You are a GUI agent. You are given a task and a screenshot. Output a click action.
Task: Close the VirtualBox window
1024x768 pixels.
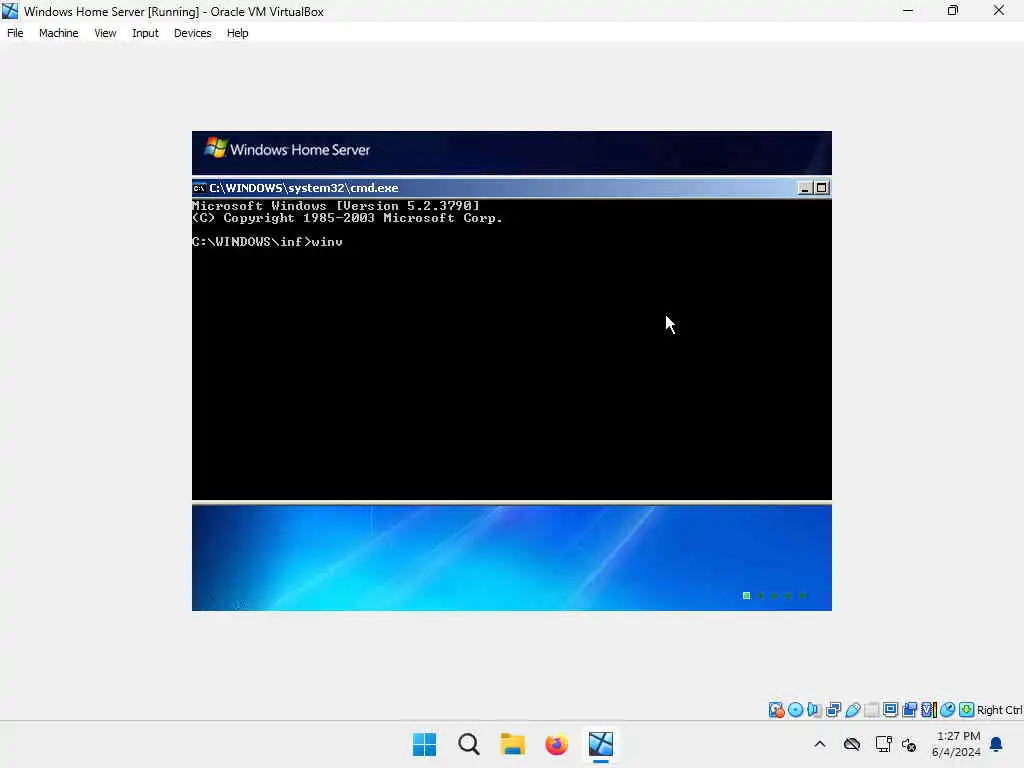tap(999, 11)
